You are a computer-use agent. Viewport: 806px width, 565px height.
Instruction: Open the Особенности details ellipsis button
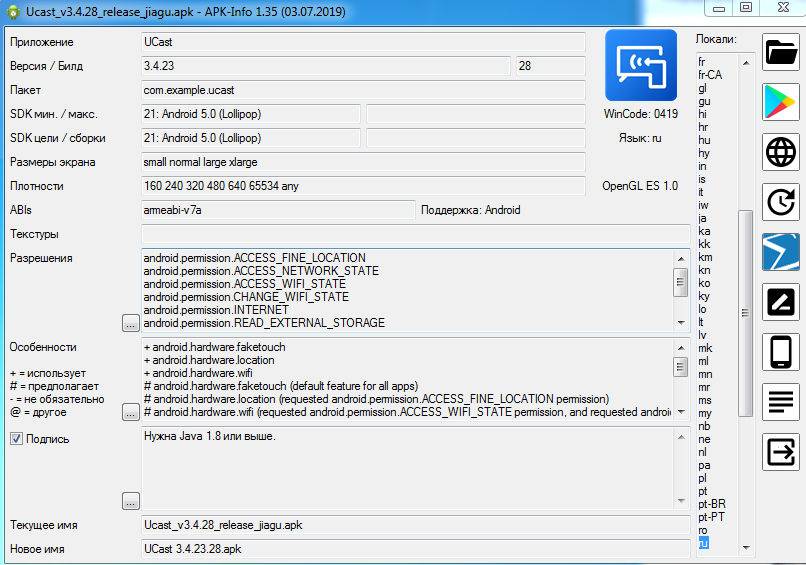coord(131,412)
